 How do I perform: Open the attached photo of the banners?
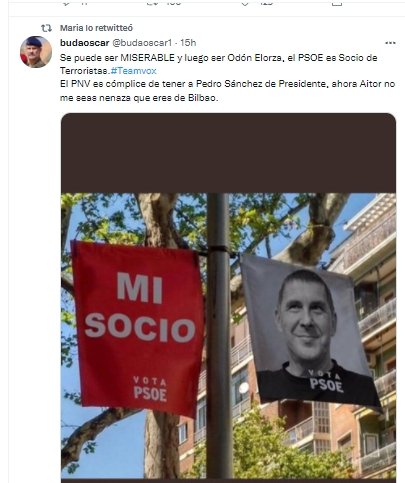(x=228, y=296)
